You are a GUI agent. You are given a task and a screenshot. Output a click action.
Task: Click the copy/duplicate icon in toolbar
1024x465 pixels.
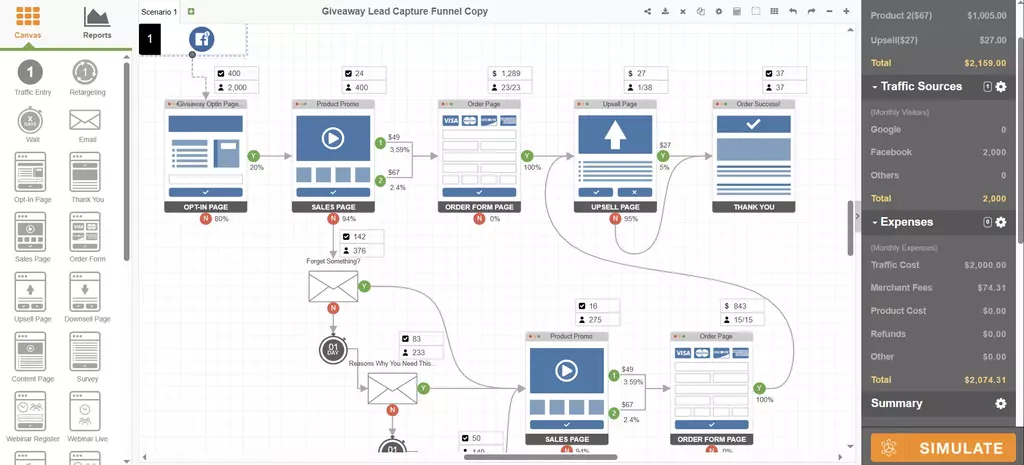click(700, 11)
